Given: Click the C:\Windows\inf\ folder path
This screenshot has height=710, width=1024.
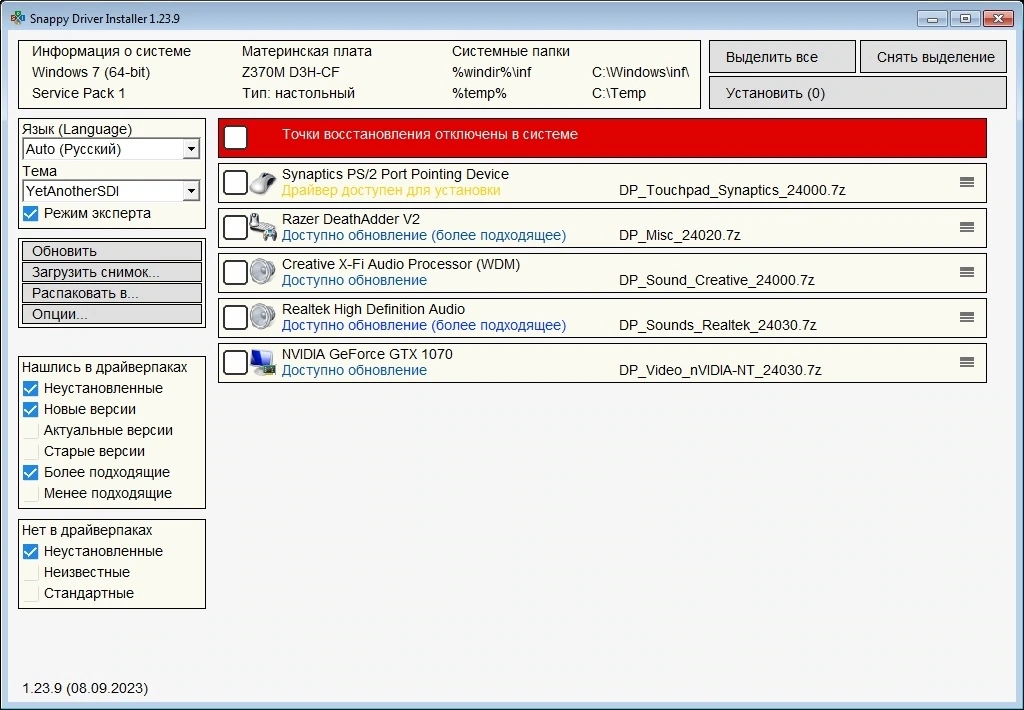Looking at the screenshot, I should (x=641, y=72).
